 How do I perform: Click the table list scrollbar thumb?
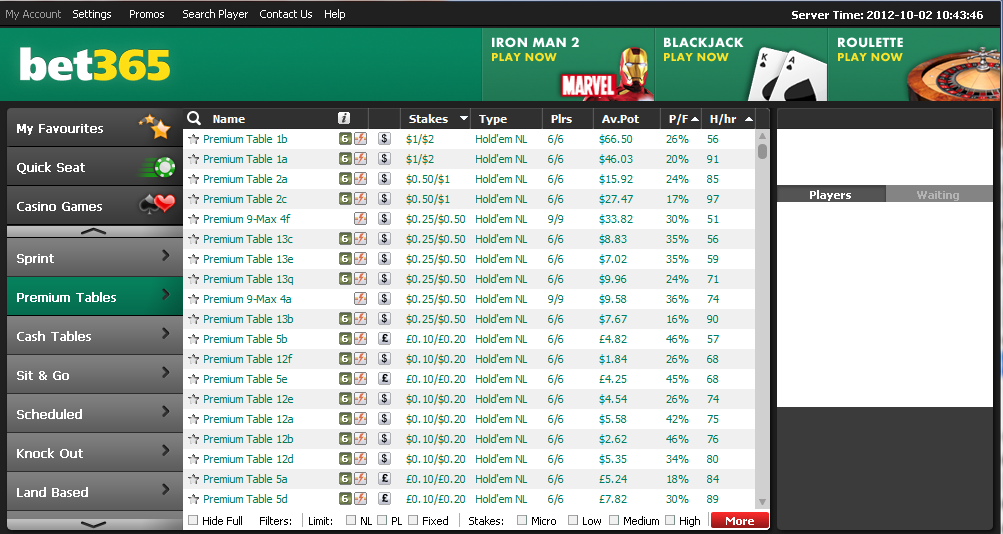tap(762, 151)
